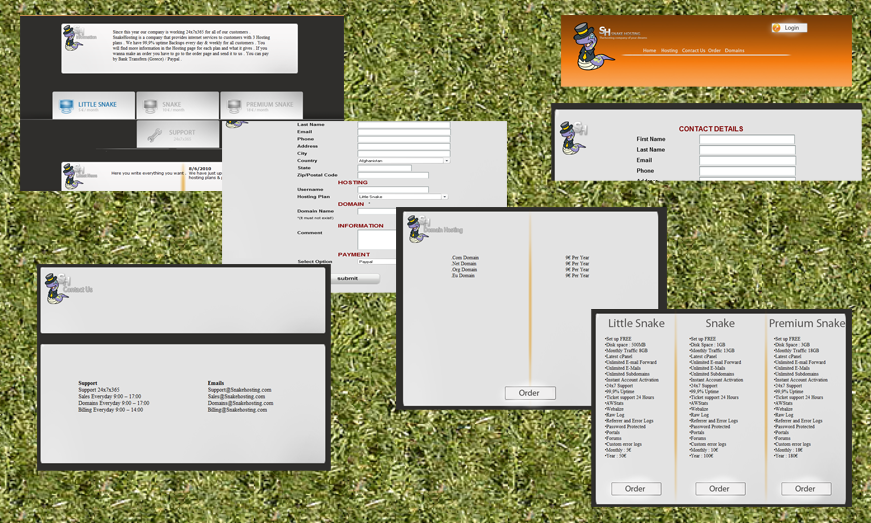Click the Support wrench icon

[x=154, y=134]
